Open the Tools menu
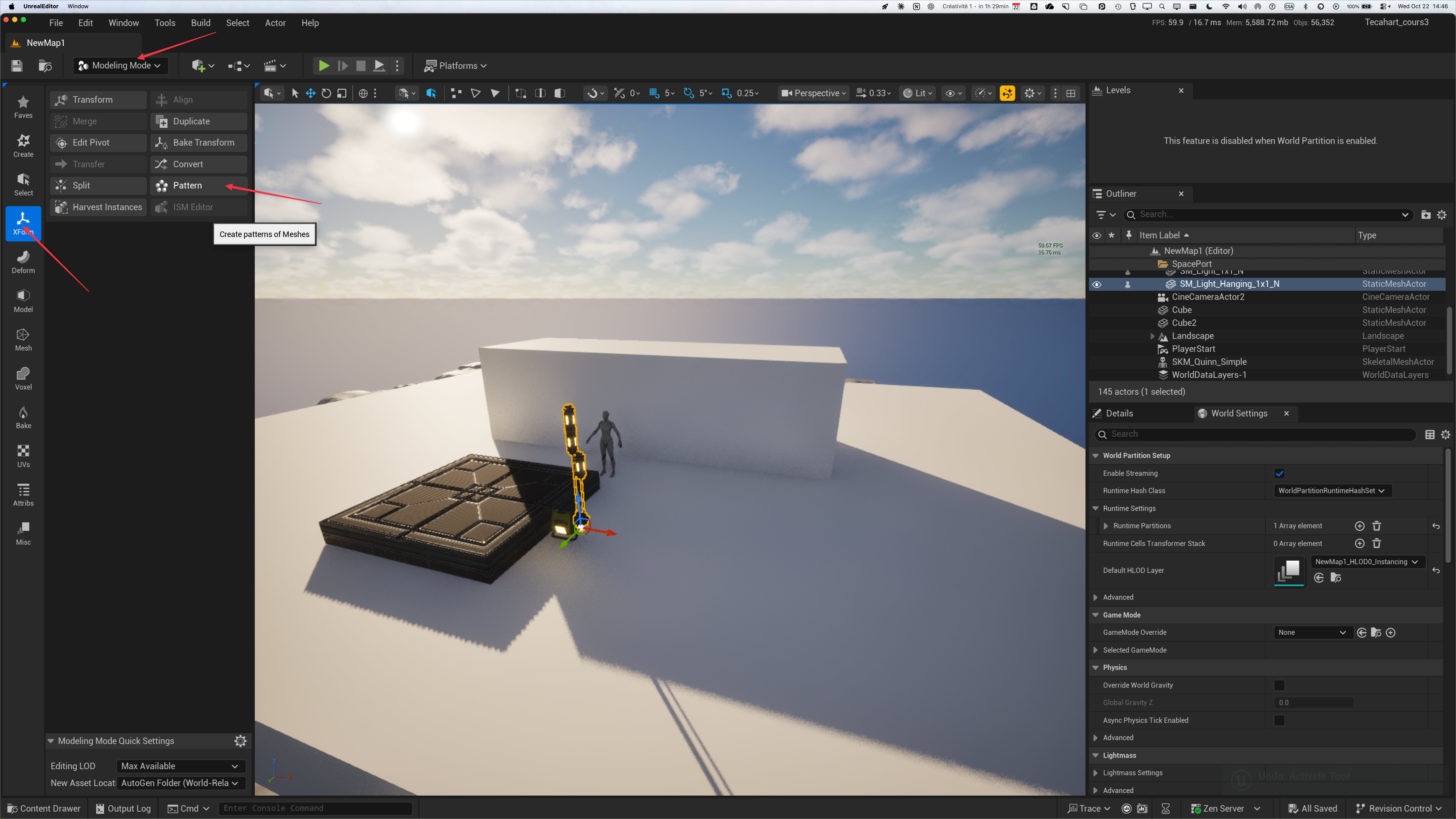1456x819 pixels. (165, 23)
